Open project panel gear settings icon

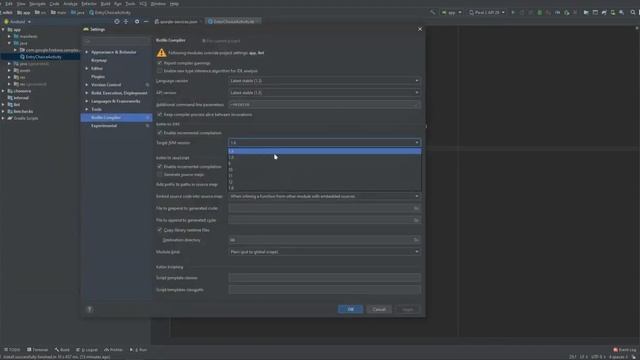pos(137,22)
